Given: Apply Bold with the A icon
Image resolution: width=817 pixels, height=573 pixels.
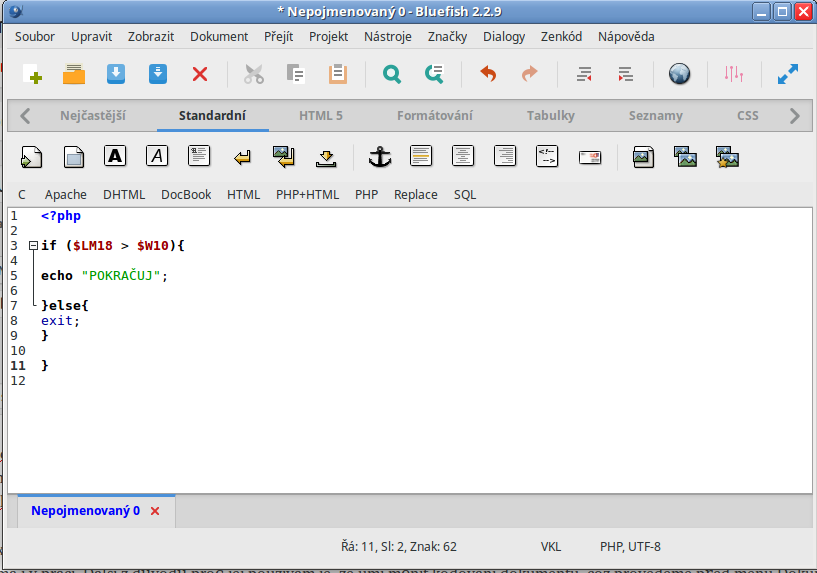Looking at the screenshot, I should (115, 156).
